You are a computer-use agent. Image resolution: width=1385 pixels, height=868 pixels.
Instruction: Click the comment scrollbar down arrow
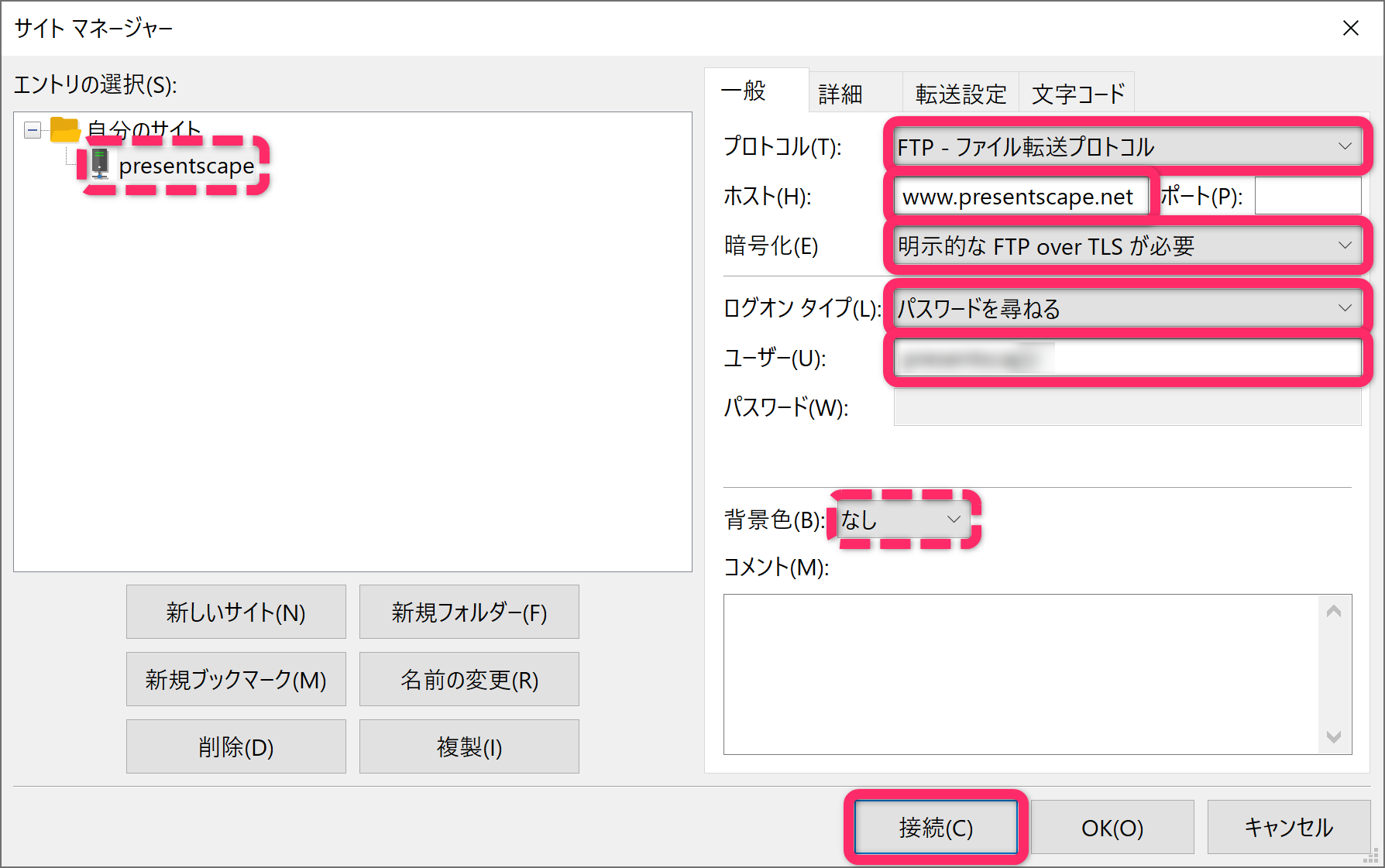click(1334, 737)
